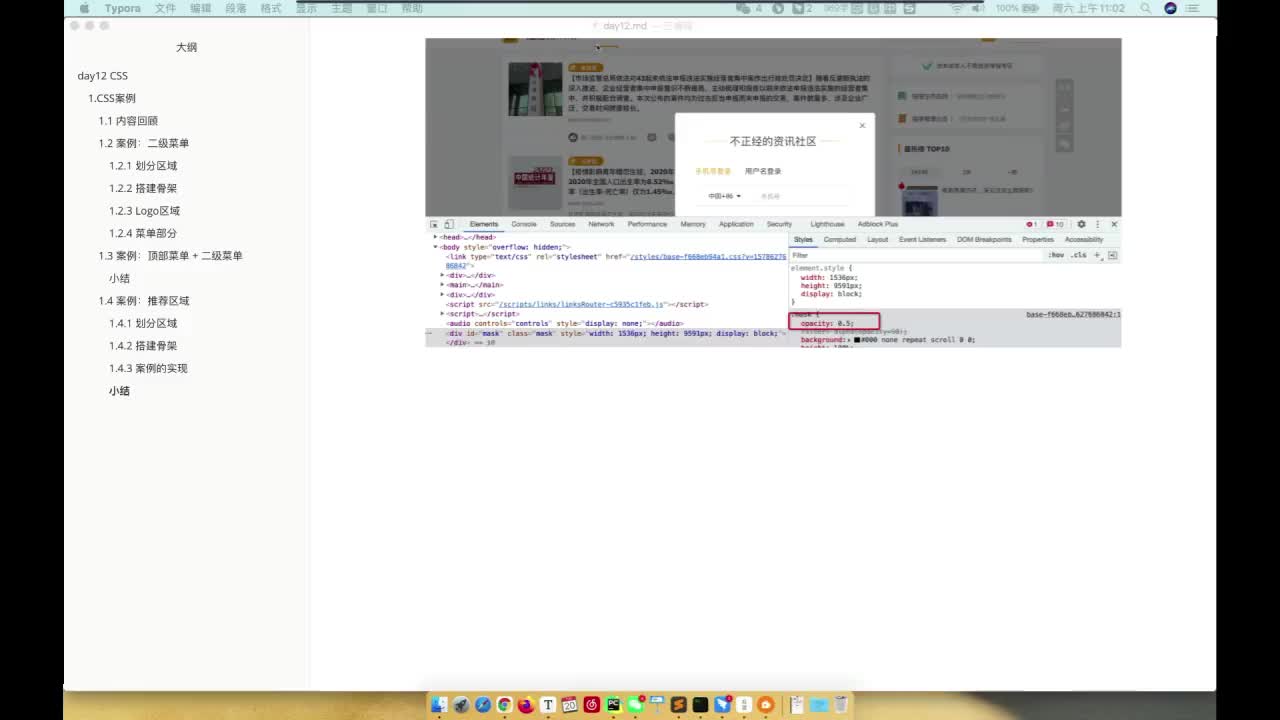Open the 编辑 menu
Image resolution: width=1280 pixels, height=720 pixels.
[200, 8]
